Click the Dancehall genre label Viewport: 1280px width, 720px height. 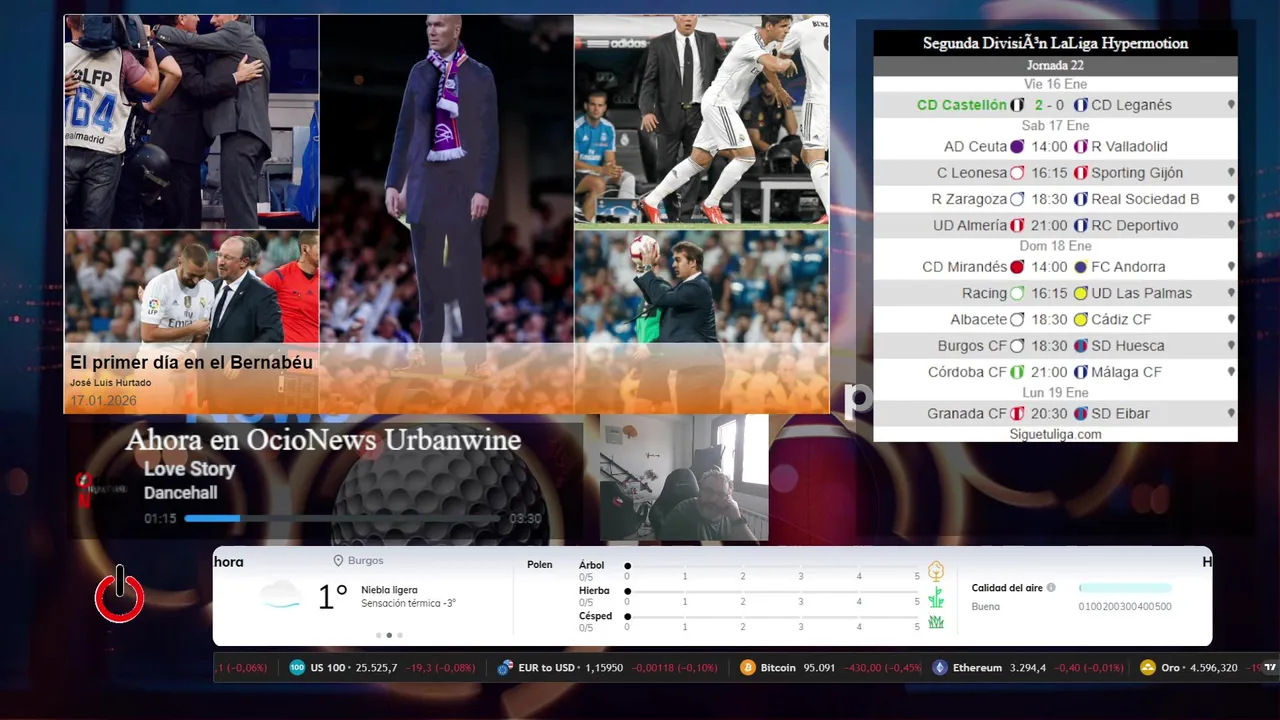click(180, 493)
